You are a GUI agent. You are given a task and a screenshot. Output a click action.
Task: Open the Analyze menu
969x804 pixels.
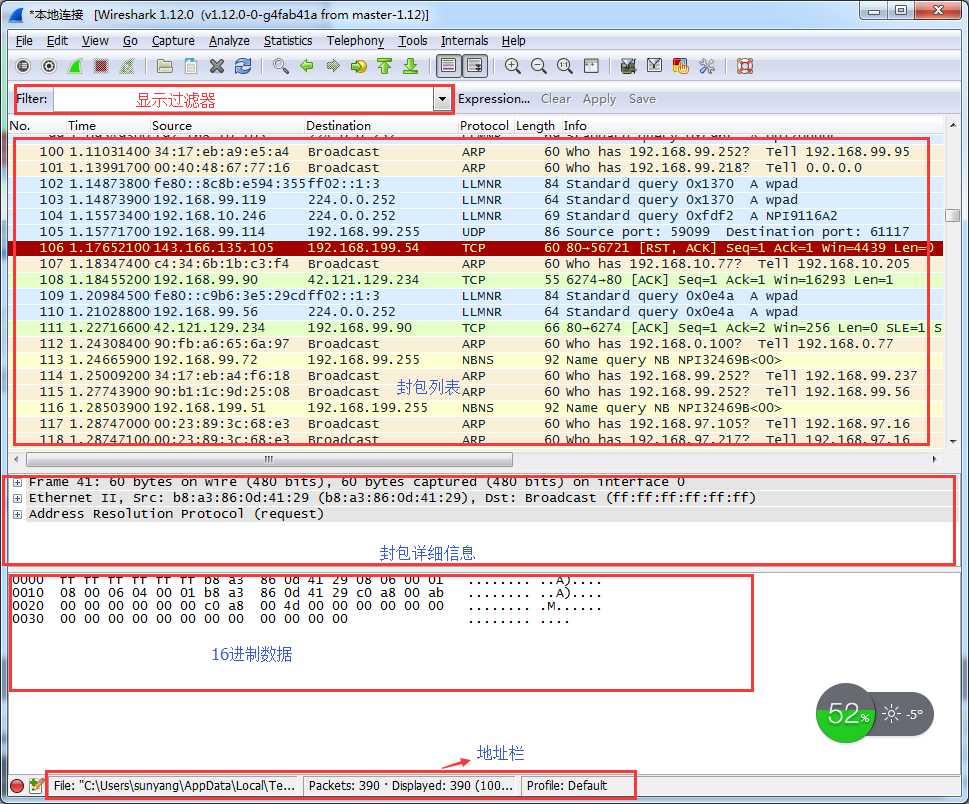[229, 41]
